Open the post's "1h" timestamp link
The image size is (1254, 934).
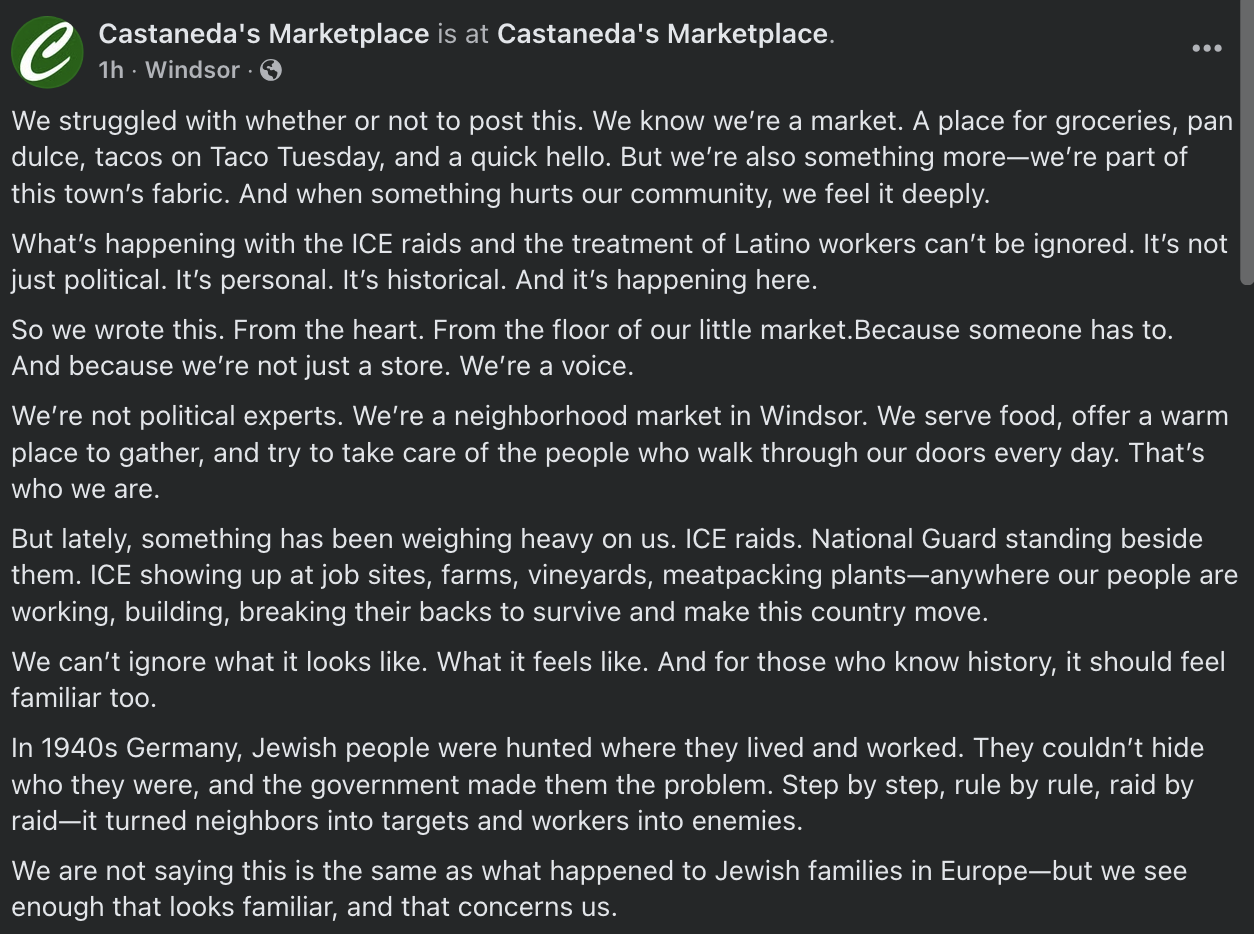[x=111, y=70]
